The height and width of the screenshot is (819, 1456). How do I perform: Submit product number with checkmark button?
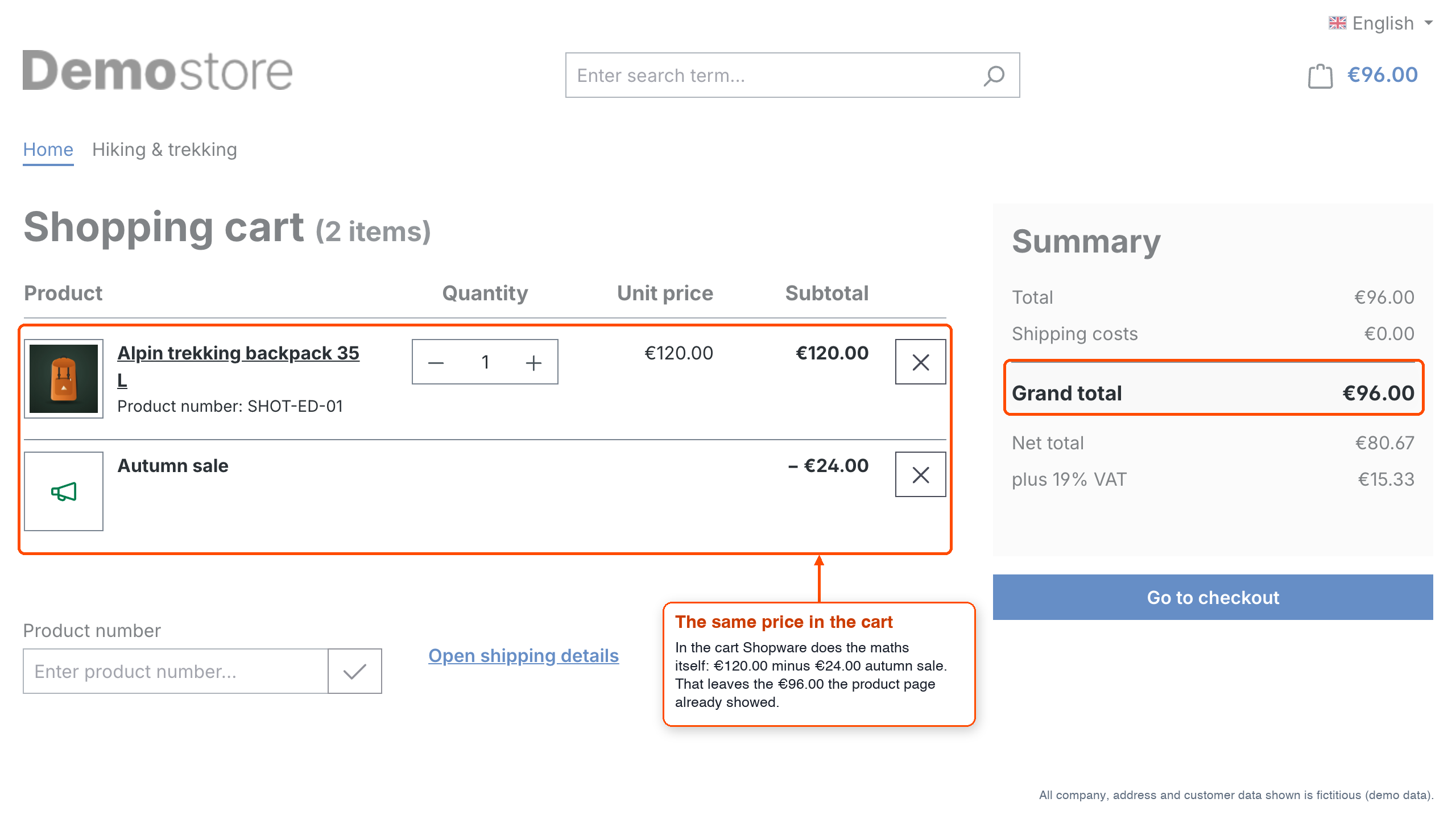(354, 671)
